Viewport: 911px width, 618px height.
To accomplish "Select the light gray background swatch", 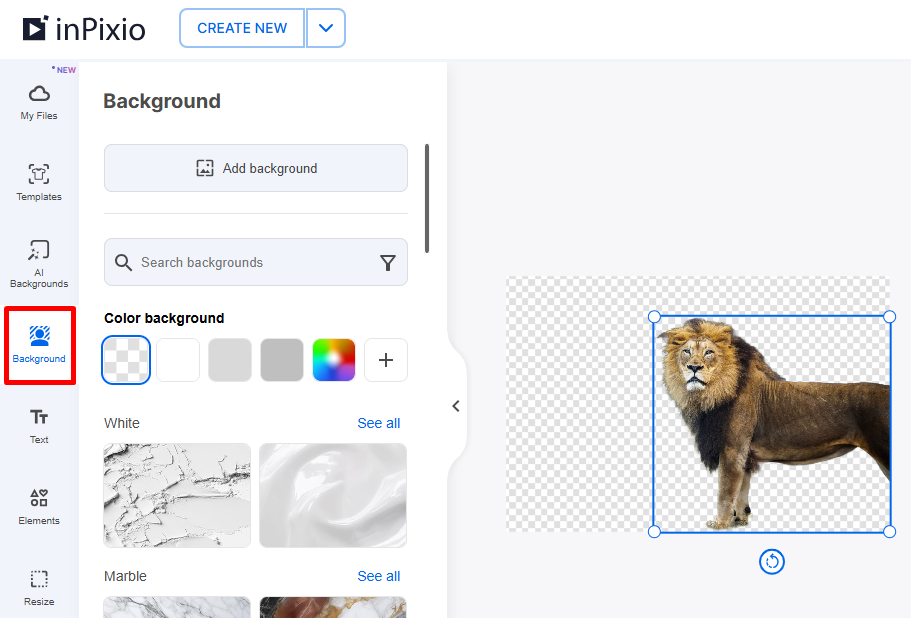I will [x=229, y=359].
